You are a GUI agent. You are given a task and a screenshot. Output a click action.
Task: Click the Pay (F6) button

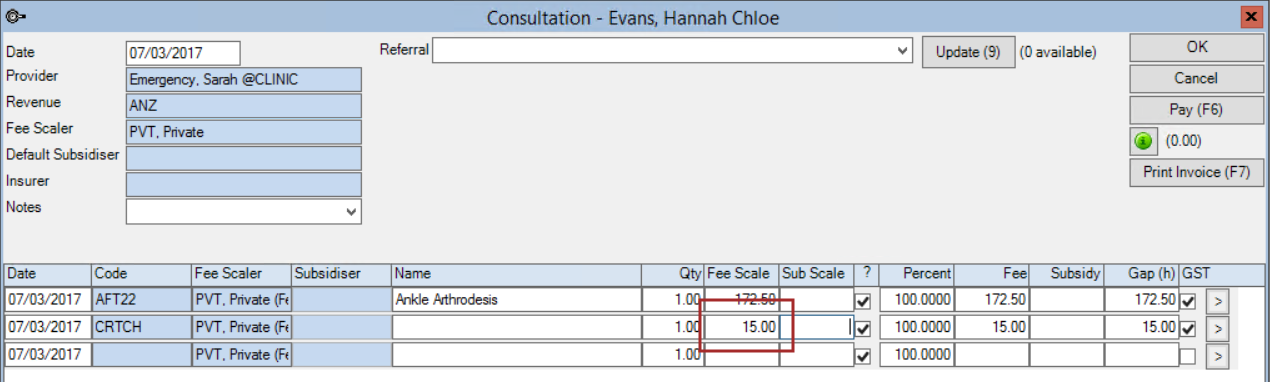click(x=1196, y=109)
